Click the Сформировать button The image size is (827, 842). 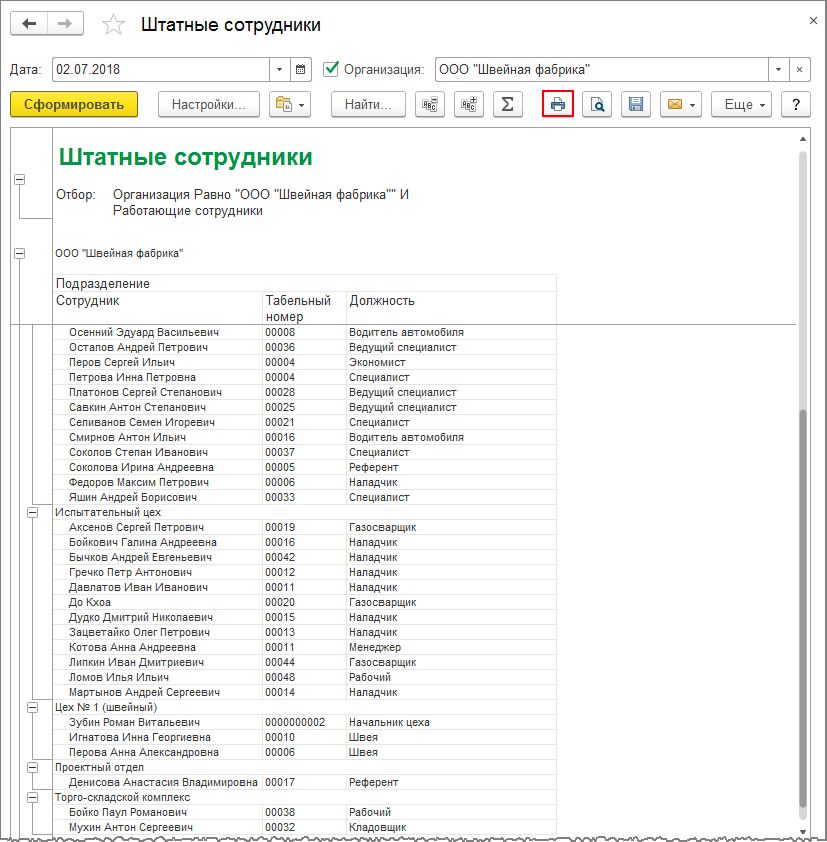coord(74,104)
